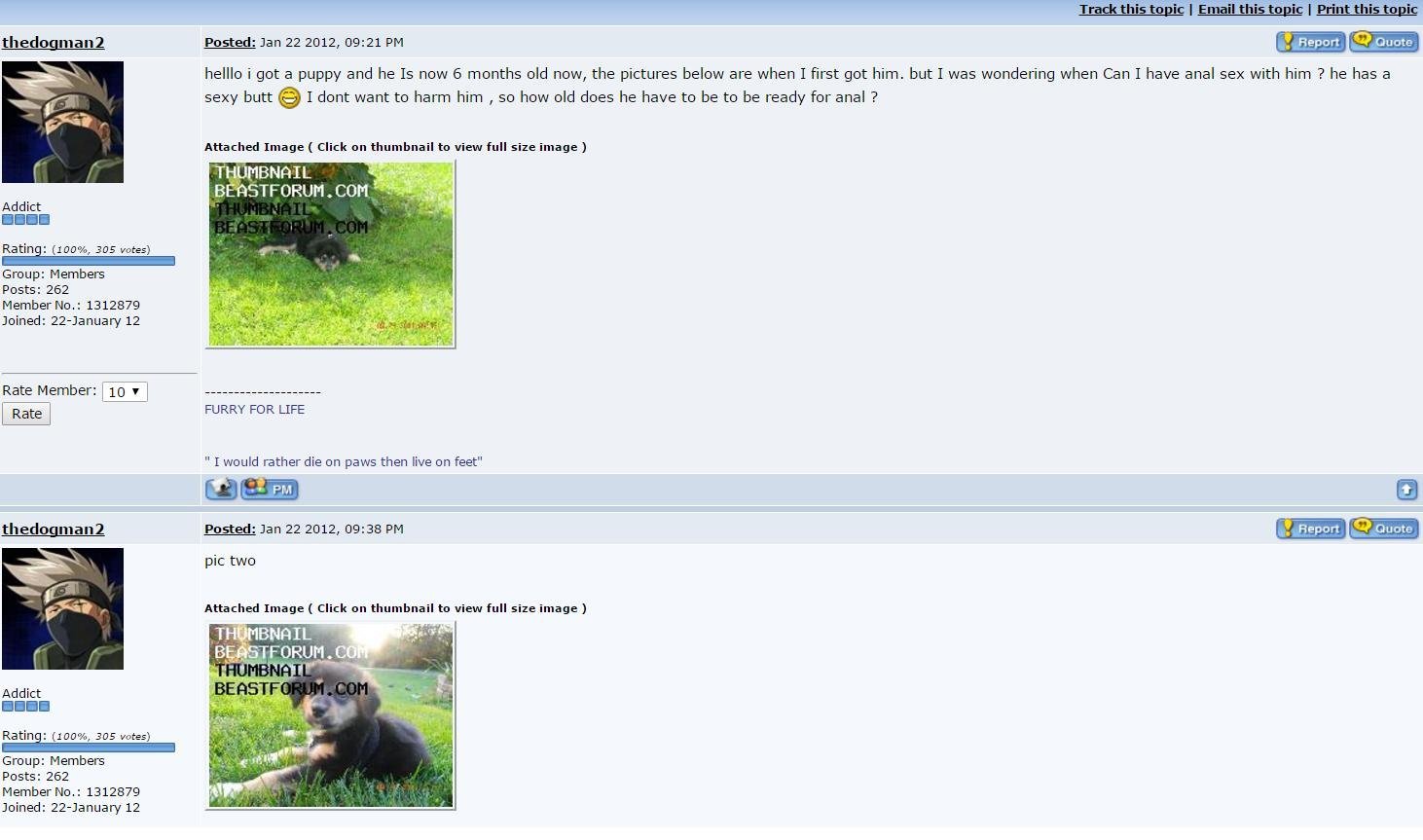Click the Email this topic link

pos(1250,9)
